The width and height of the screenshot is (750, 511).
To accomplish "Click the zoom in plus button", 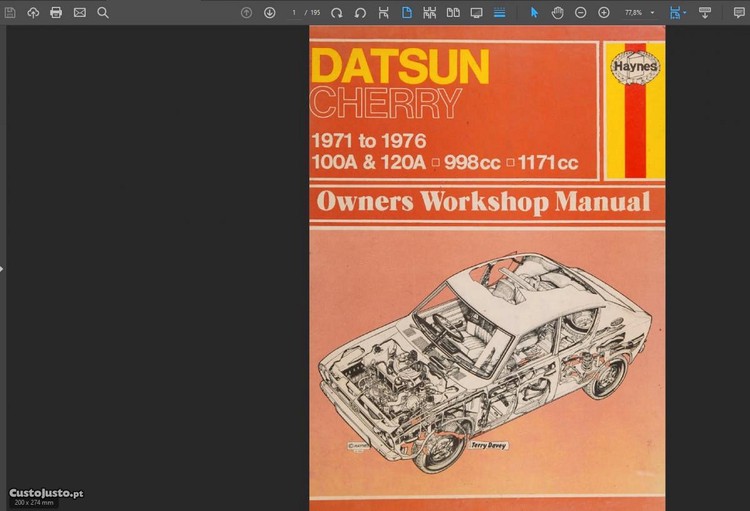I will (x=604, y=13).
